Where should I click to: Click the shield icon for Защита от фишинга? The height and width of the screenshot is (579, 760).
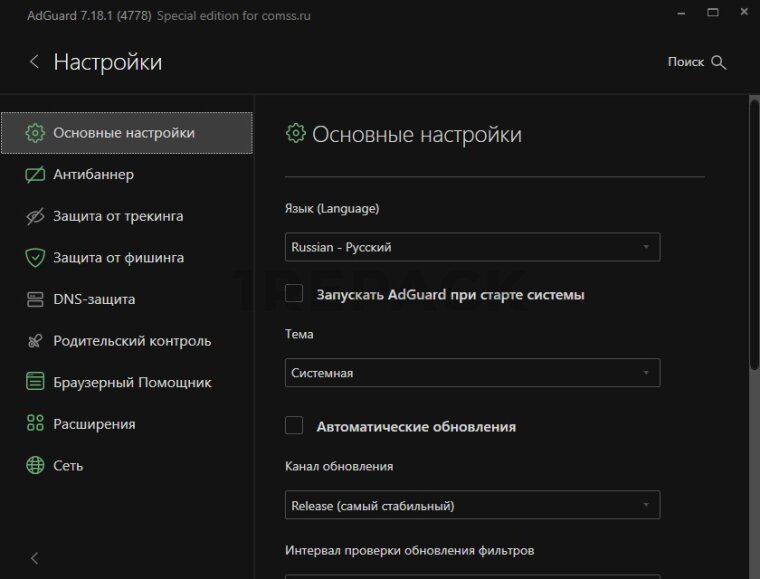click(35, 258)
